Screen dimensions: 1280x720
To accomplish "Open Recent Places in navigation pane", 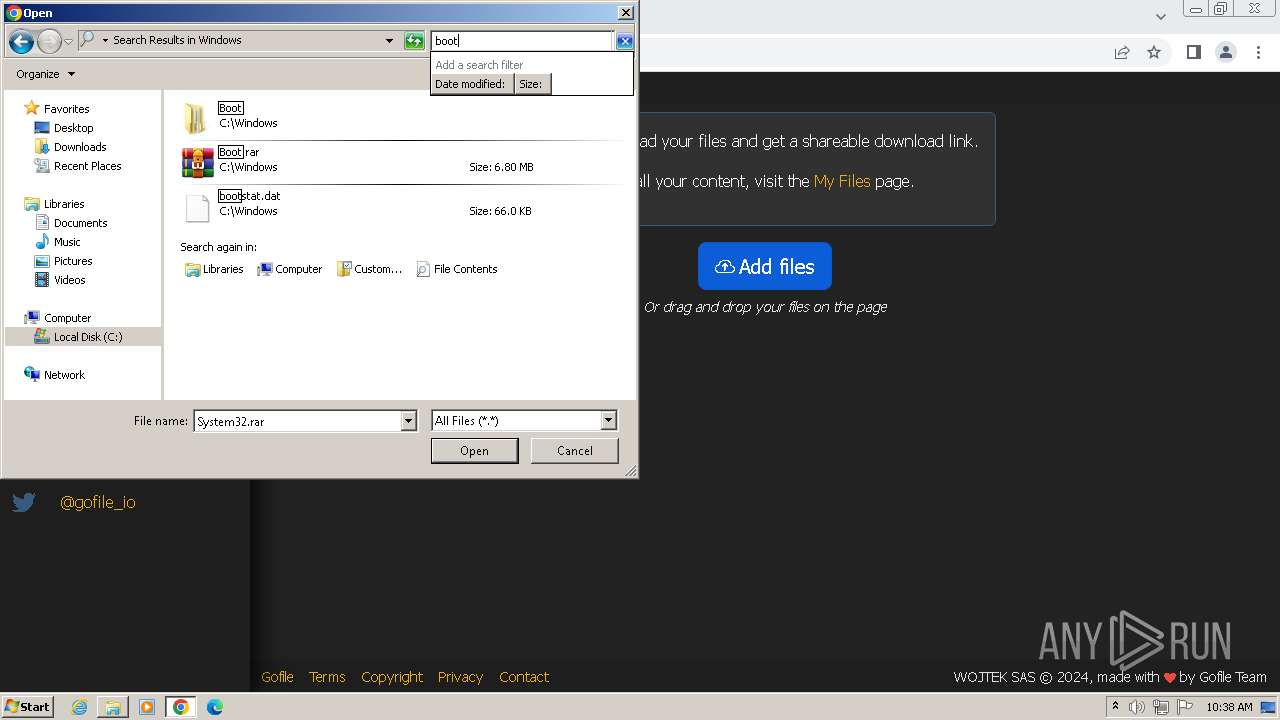I will 87,166.
